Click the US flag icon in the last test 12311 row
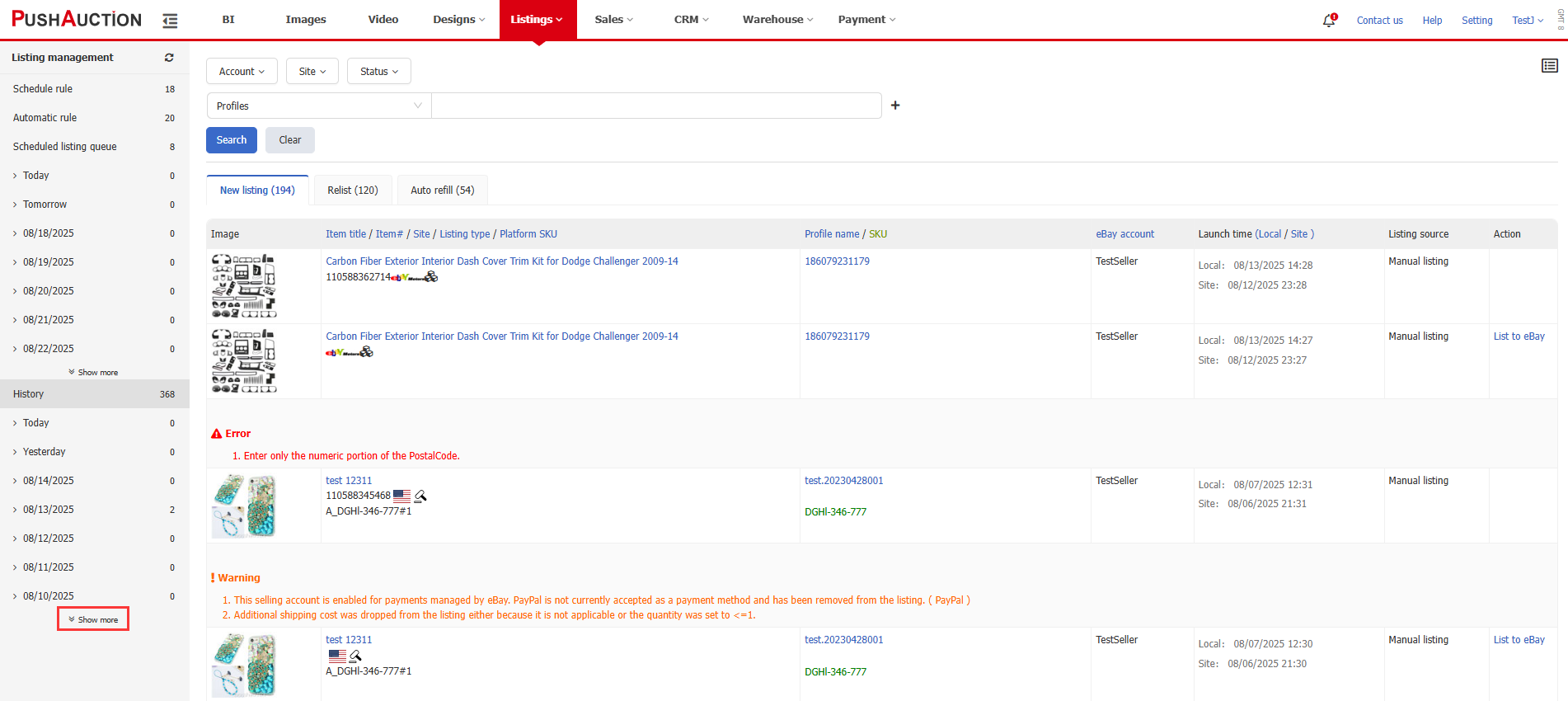 (x=337, y=656)
